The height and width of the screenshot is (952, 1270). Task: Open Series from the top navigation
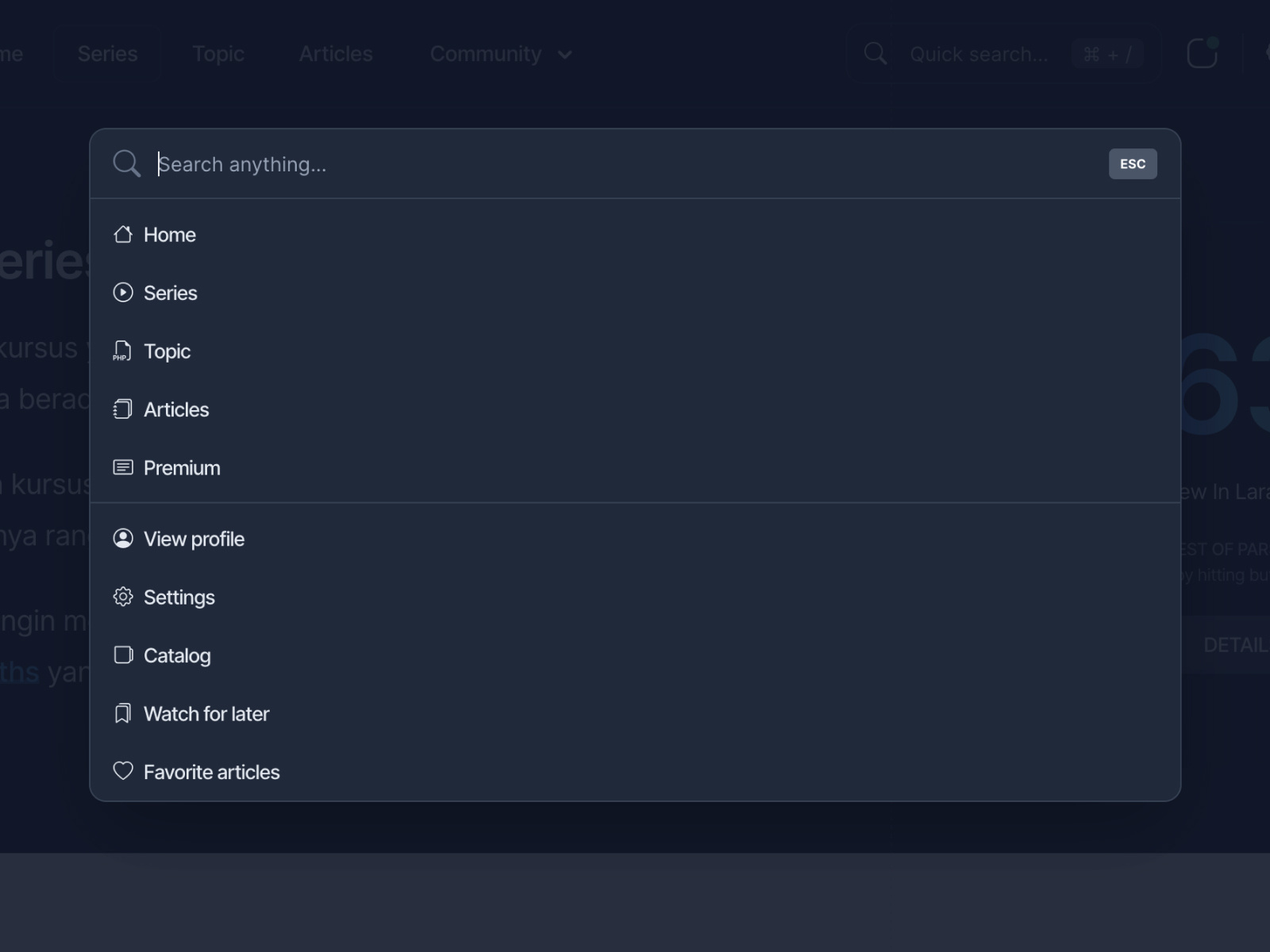tap(106, 54)
